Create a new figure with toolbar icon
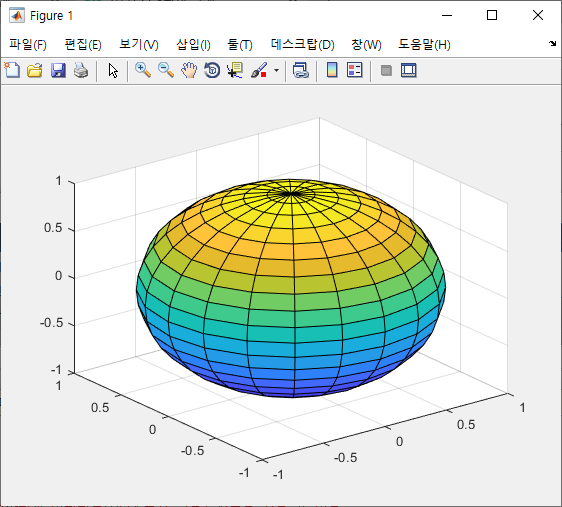Image resolution: width=562 pixels, height=507 pixels. click(x=12, y=70)
